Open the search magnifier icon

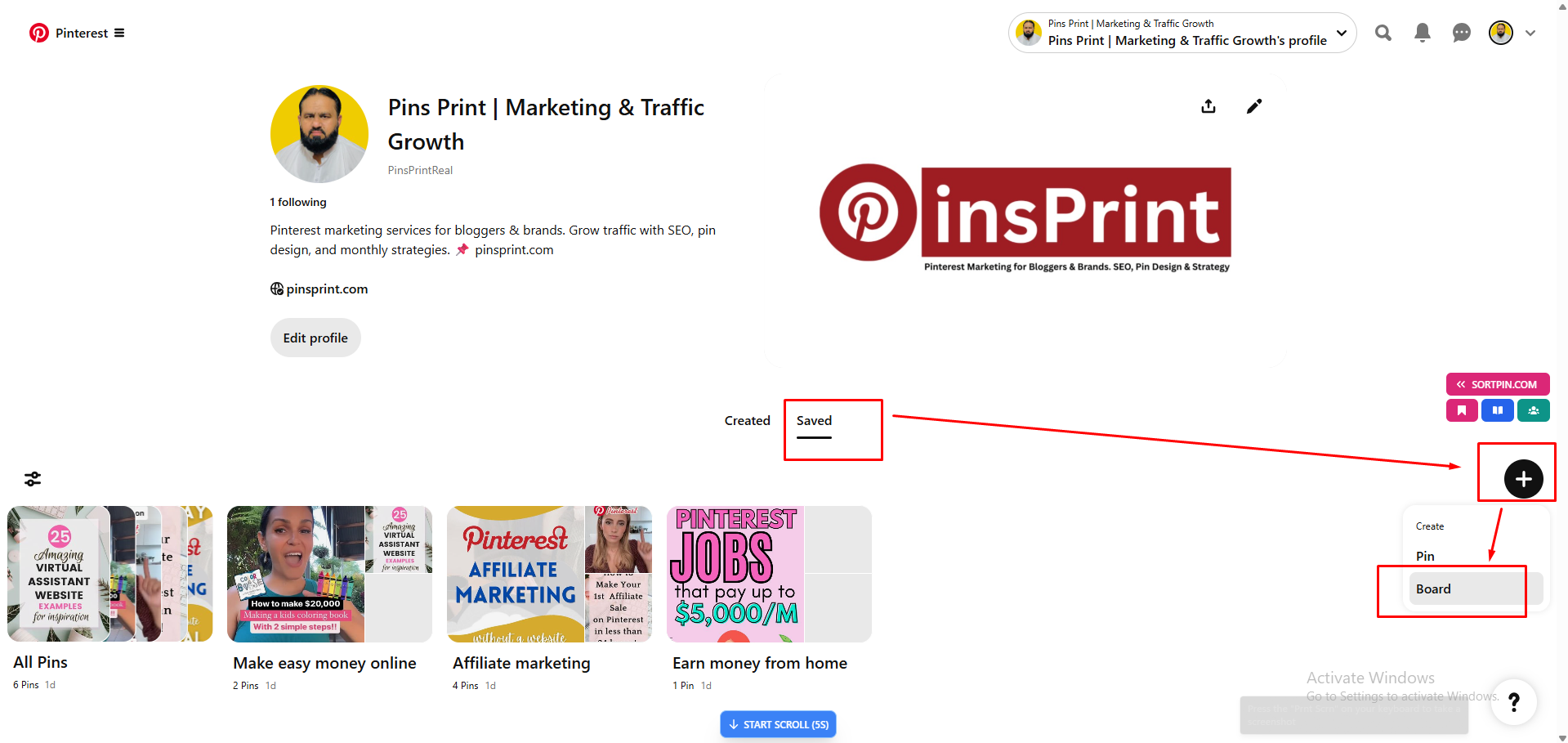click(1383, 33)
